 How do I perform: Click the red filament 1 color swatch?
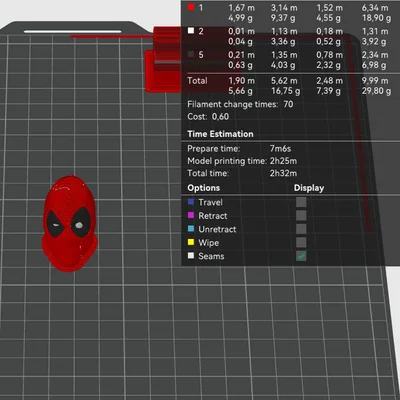191,7
